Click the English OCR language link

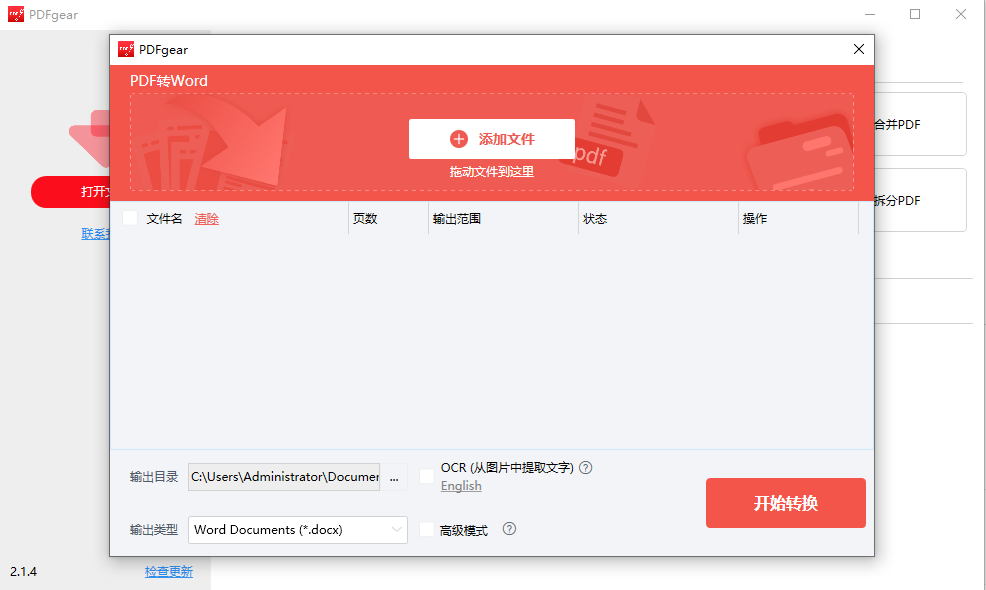coord(461,485)
